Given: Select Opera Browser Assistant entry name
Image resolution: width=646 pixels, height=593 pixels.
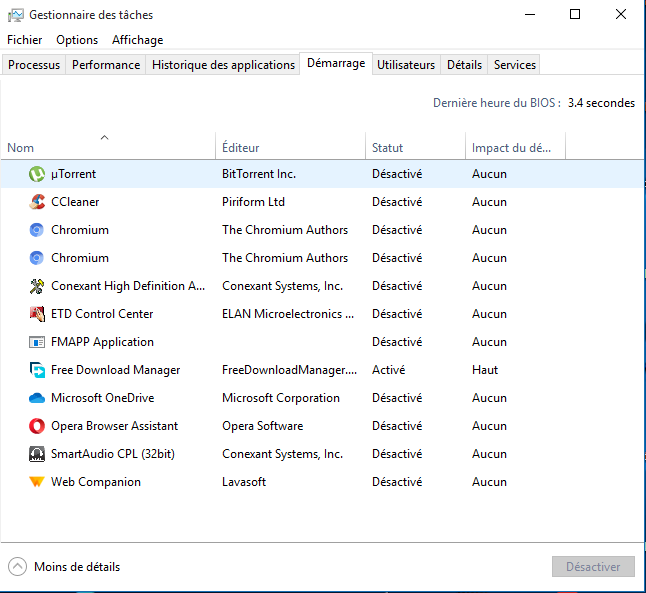Looking at the screenshot, I should coord(114,426).
